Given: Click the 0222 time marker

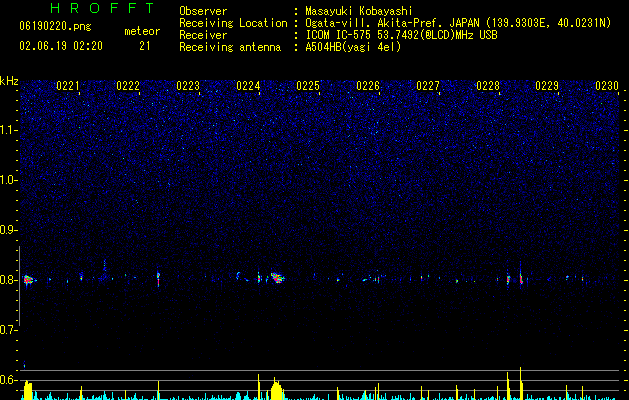Looking at the screenshot, I should tap(128, 86).
